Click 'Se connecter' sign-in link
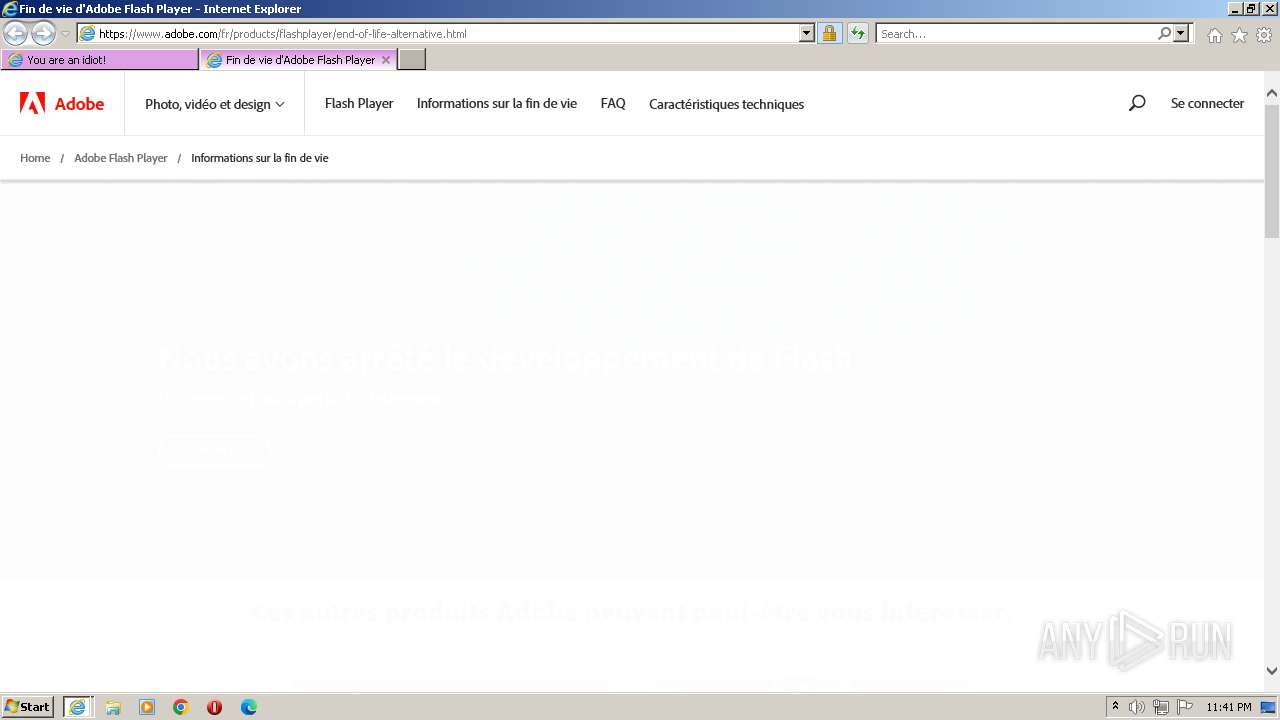This screenshot has height=720, width=1280. pos(1208,103)
